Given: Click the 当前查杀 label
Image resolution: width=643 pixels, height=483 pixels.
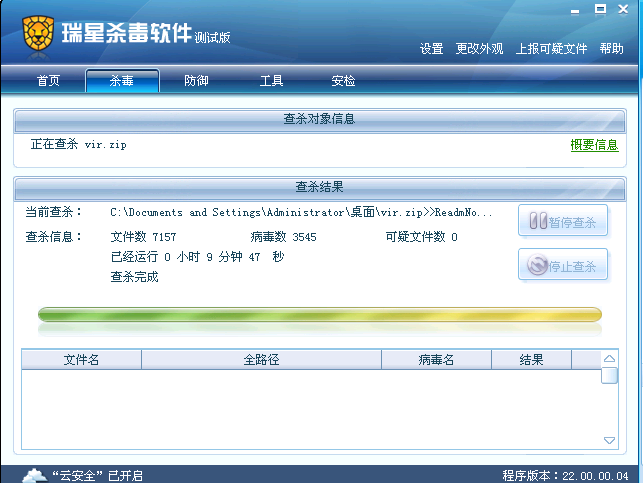Looking at the screenshot, I should (x=53, y=212).
